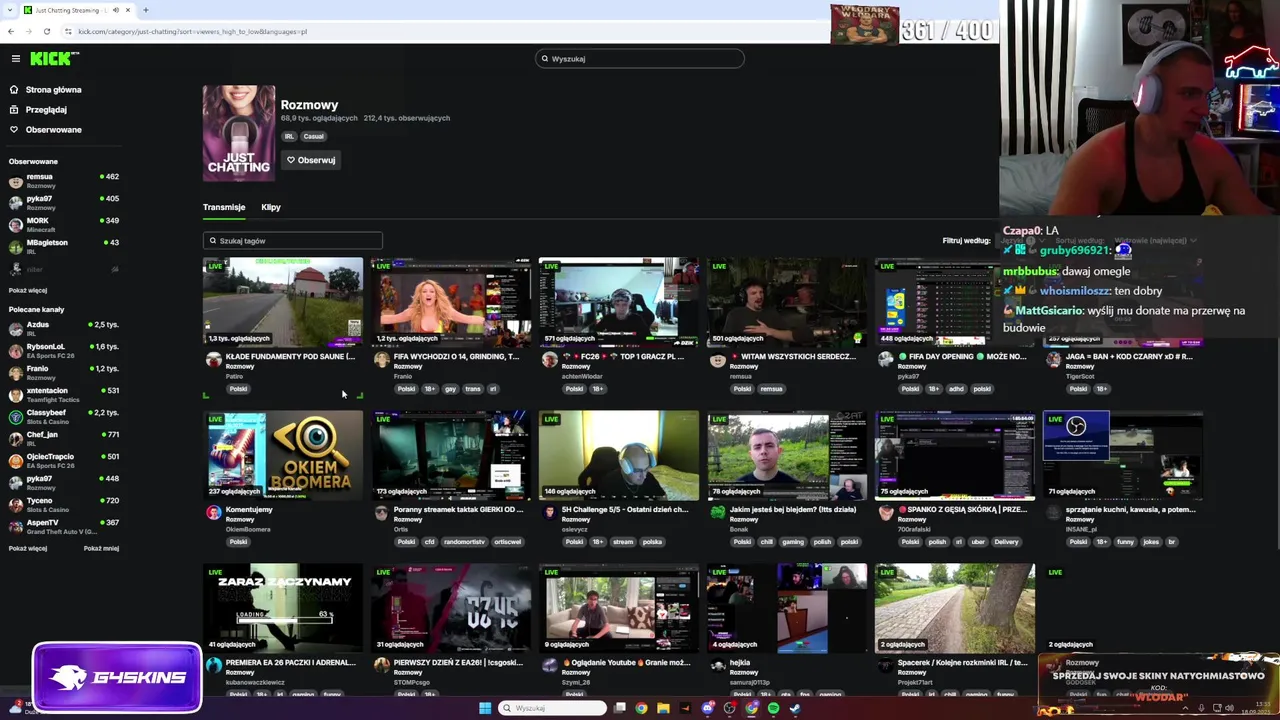Click the remsua tag under WITAM WSZYSTKICH stream

771,389
